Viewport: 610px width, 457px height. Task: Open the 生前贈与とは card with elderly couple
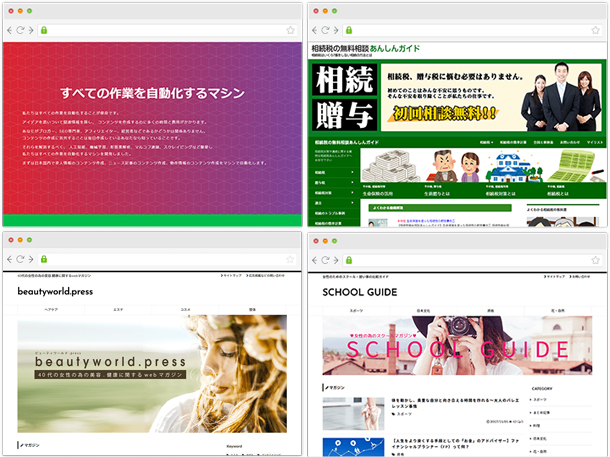point(452,173)
